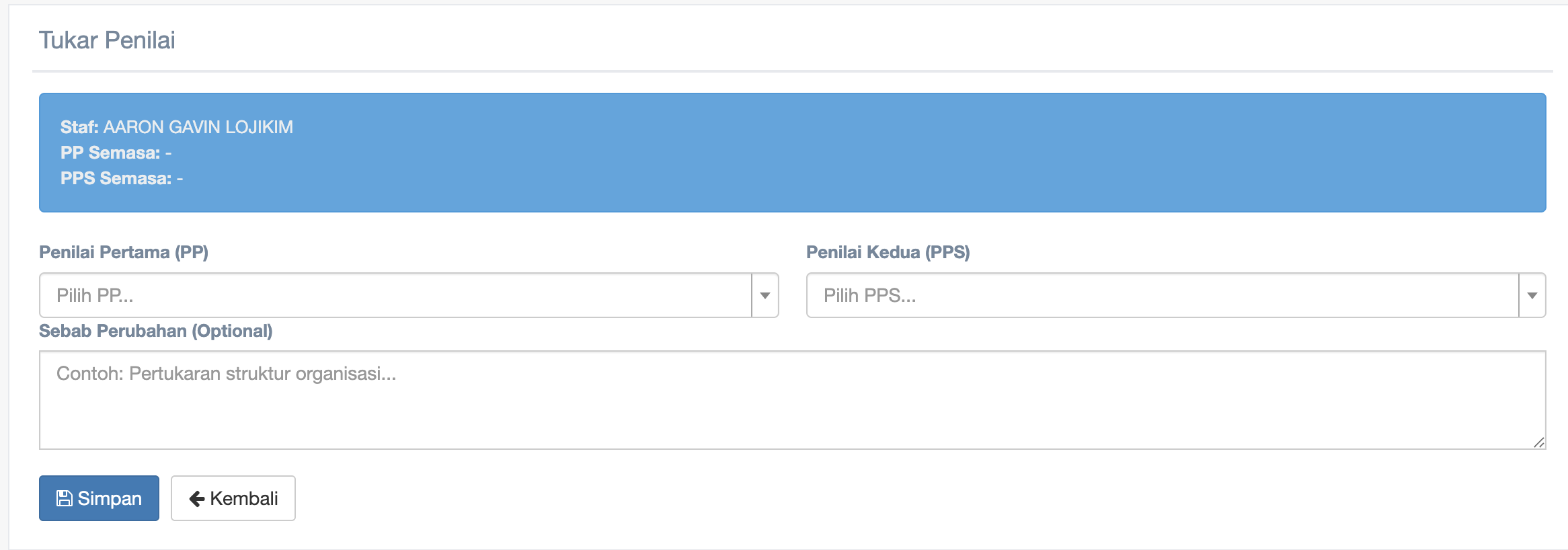Click the left arrow icon on Kembali
This screenshot has width=1568, height=550.
click(197, 498)
